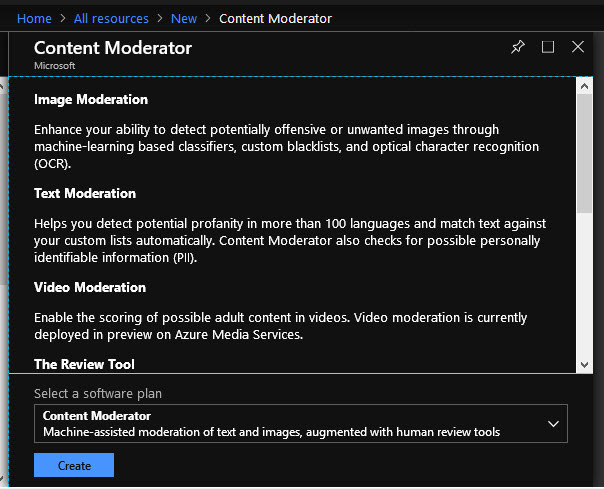Click the Text Moderation heading
The image size is (604, 489).
click(85, 193)
